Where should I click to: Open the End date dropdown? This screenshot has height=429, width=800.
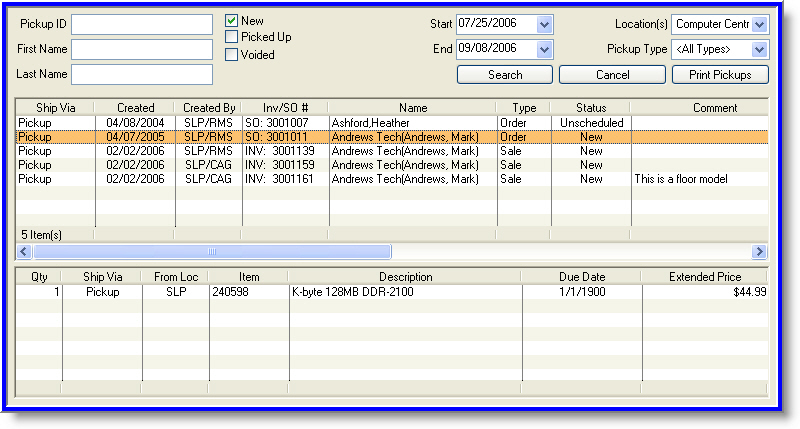544,49
